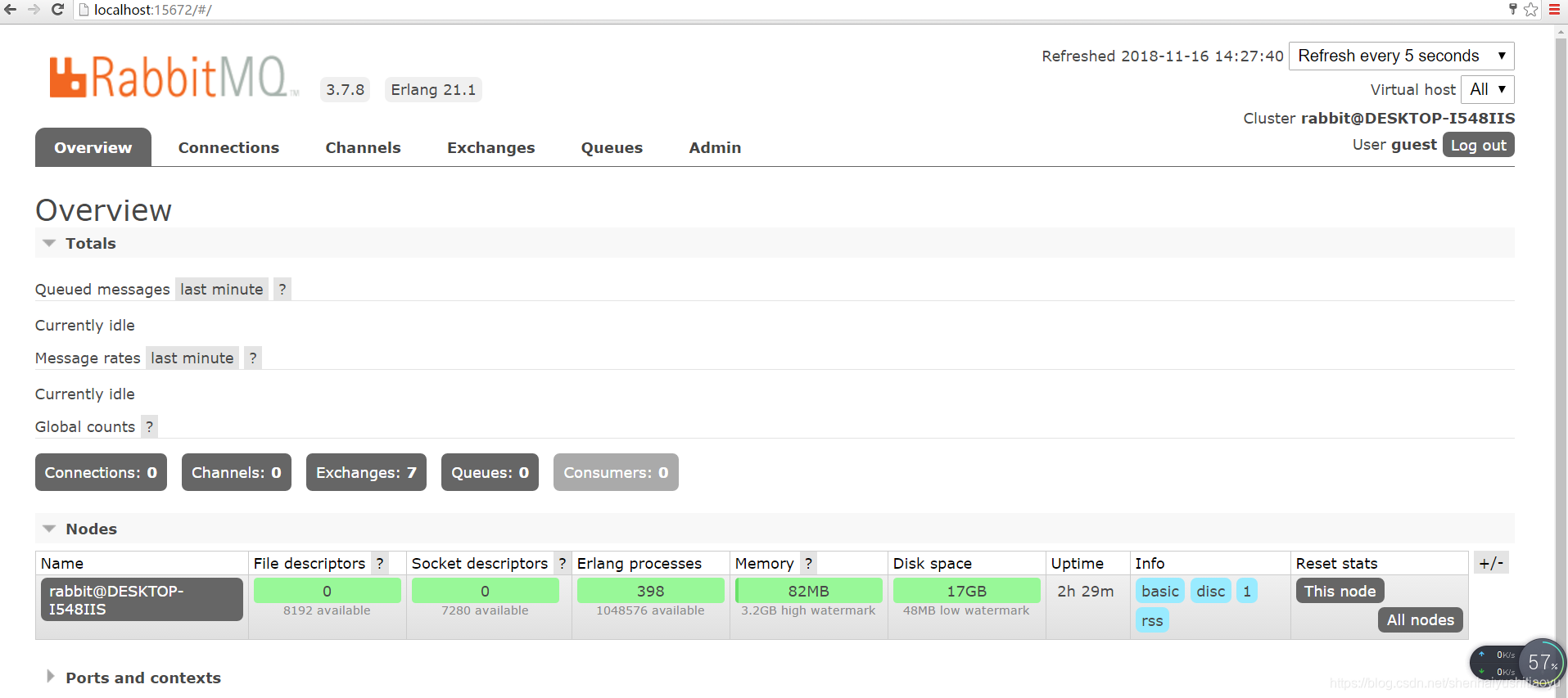1568x698 pixels.
Task: Reset stats for This node
Action: tap(1340, 591)
